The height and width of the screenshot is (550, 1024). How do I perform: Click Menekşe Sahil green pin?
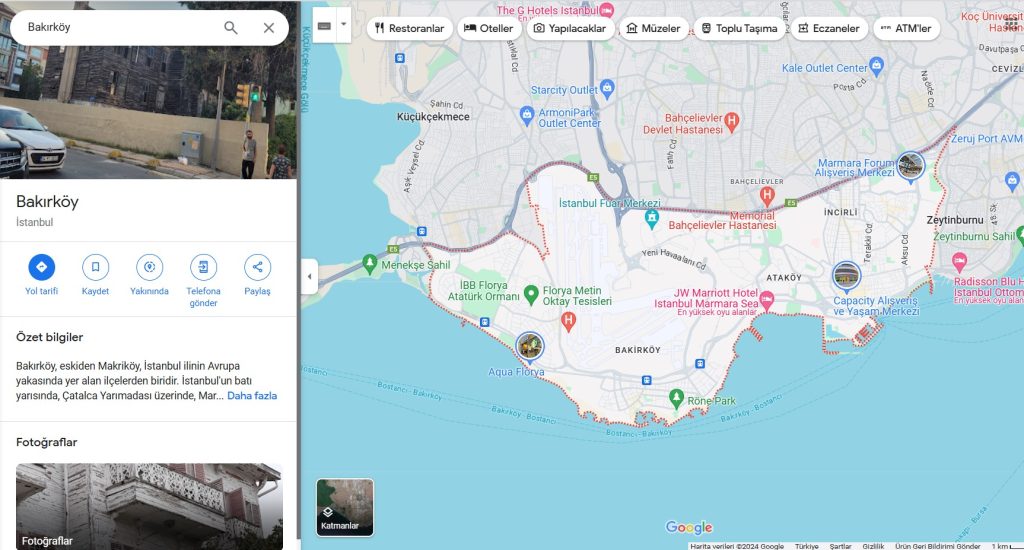370,263
